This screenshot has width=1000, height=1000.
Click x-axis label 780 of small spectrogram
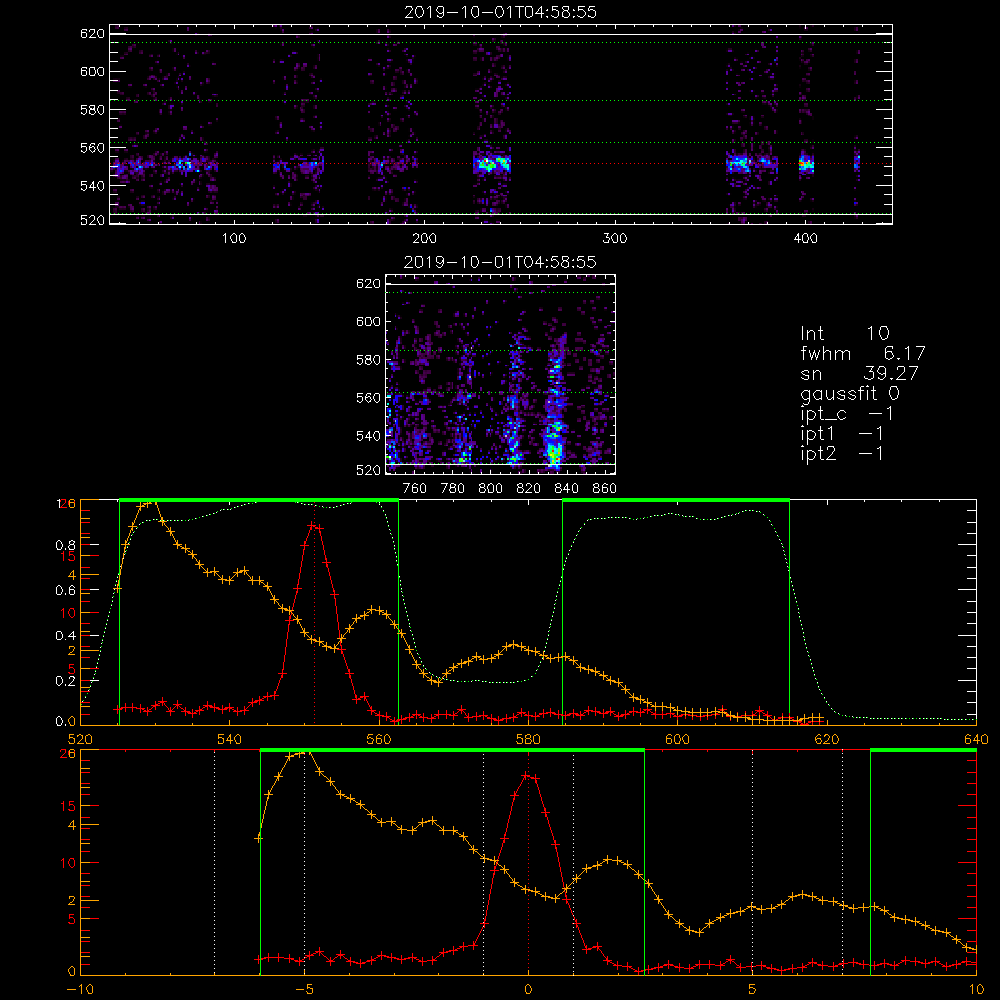[453, 489]
